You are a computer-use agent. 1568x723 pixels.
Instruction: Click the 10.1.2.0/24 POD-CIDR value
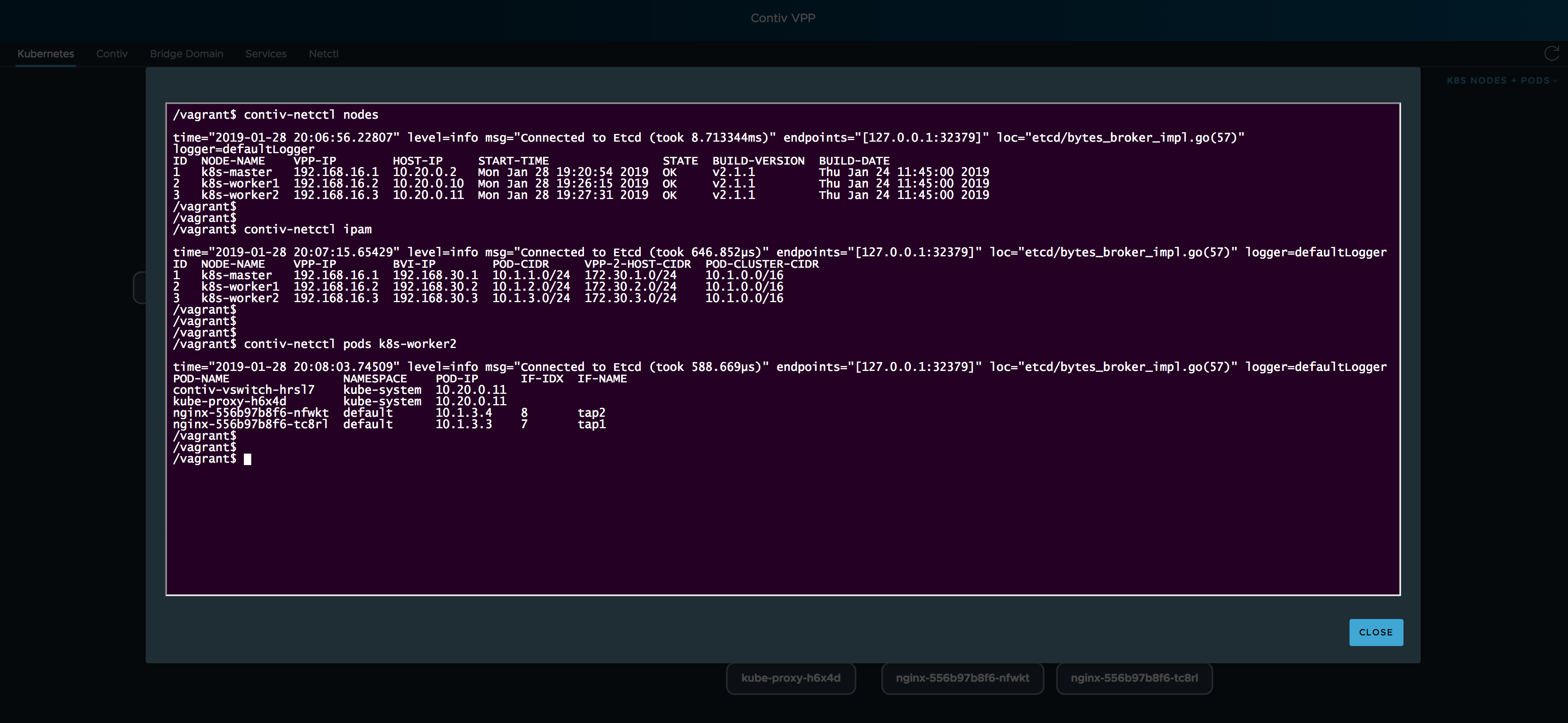[531, 287]
